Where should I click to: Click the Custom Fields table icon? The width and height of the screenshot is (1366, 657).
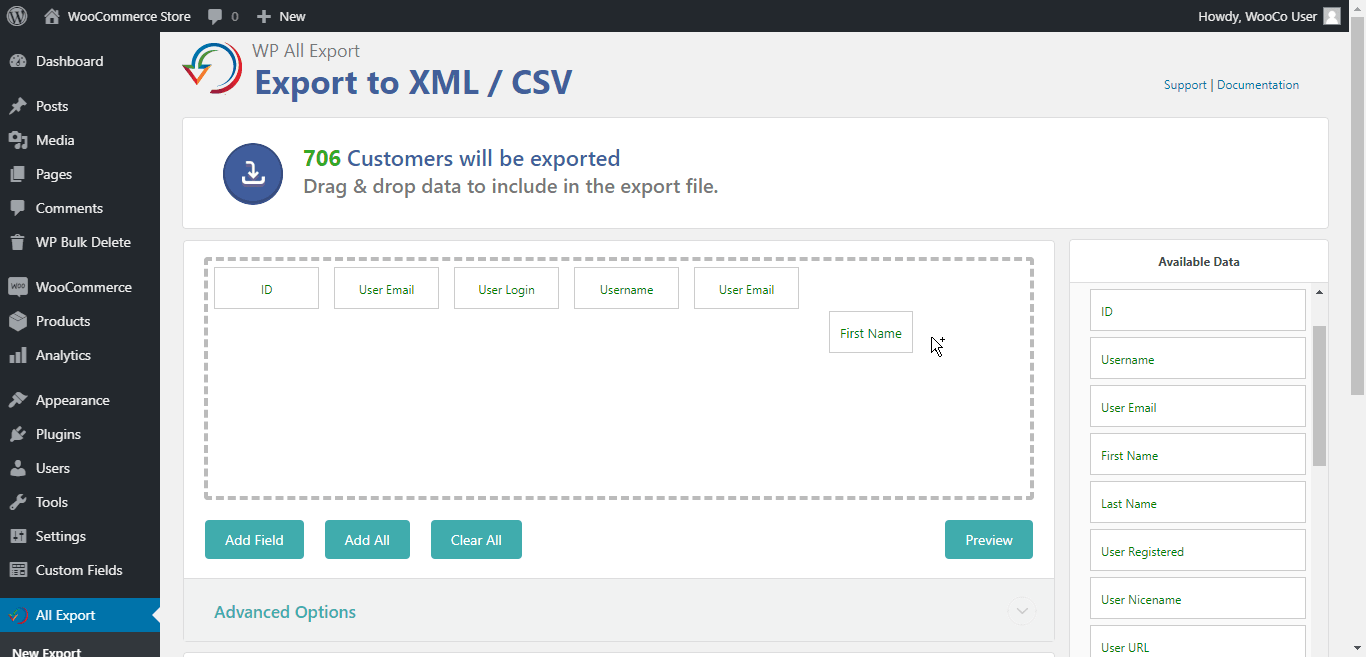click(18, 570)
